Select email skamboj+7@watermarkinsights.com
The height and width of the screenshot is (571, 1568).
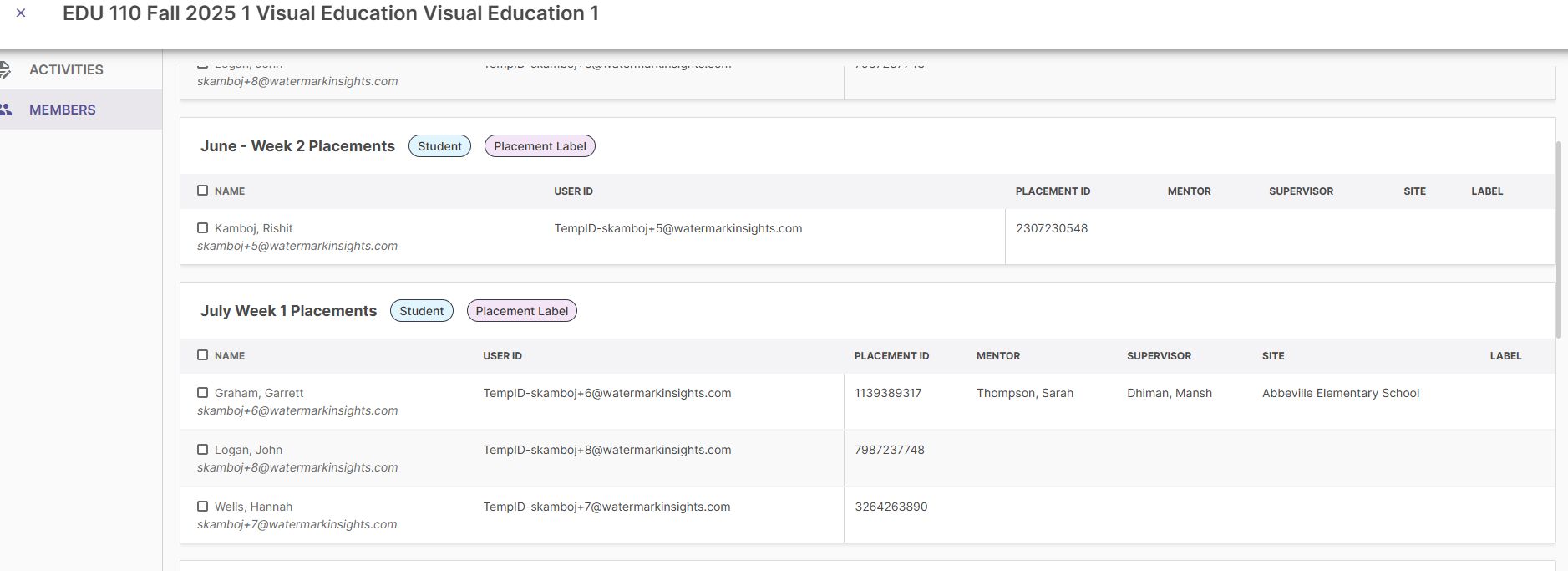[x=297, y=524]
